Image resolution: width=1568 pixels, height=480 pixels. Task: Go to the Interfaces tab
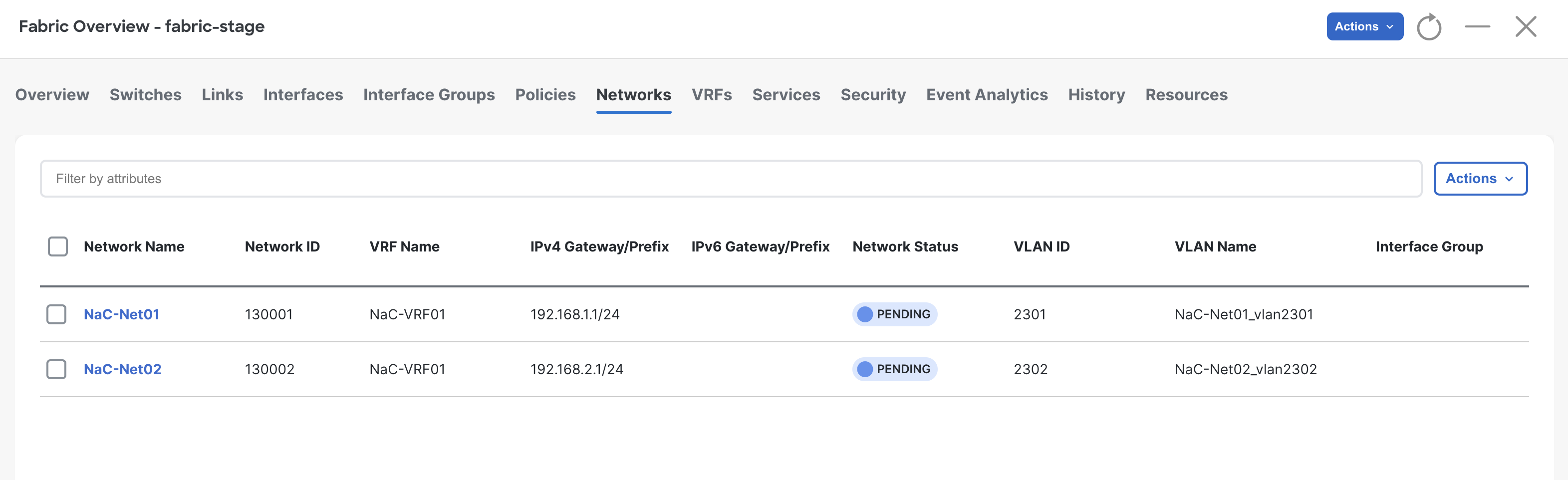(303, 95)
